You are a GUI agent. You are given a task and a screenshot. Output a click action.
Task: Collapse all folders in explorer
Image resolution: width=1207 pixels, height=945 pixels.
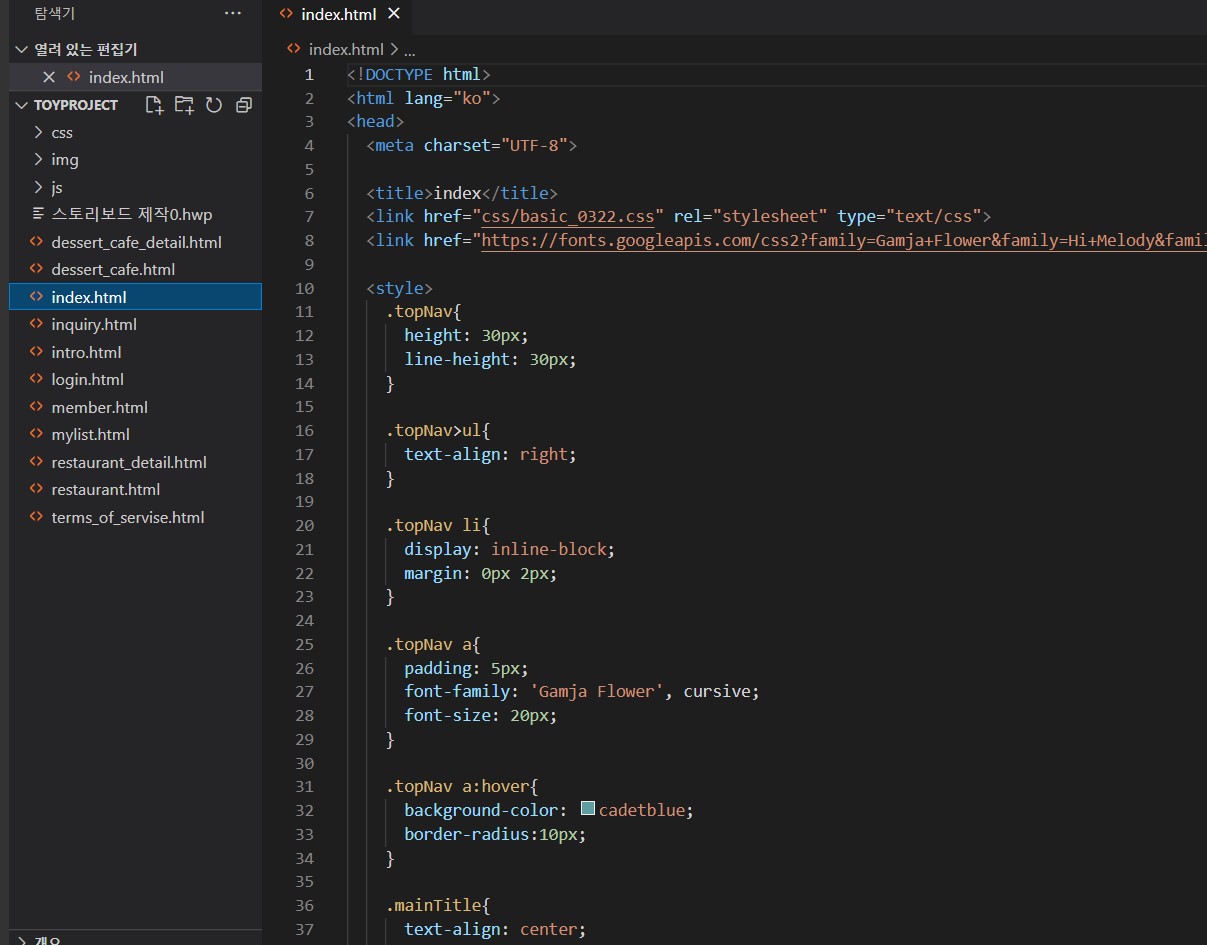click(x=243, y=105)
